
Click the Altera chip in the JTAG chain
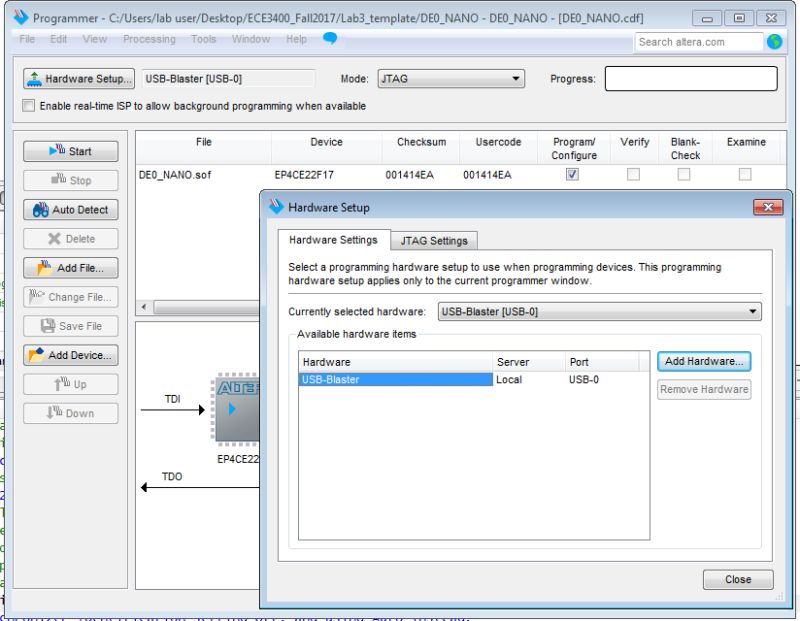pyautogui.click(x=237, y=409)
